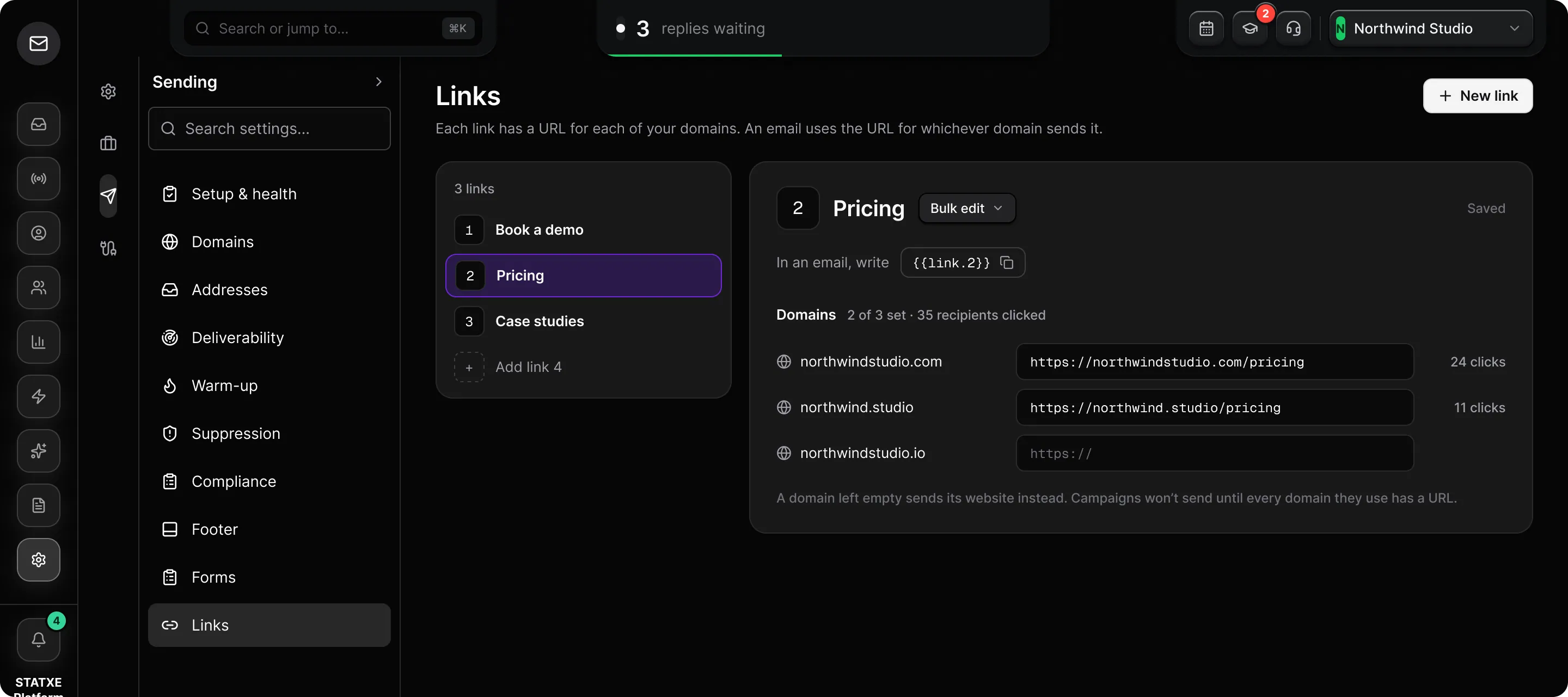Open Footer settings
The width and height of the screenshot is (1568, 697).
pyautogui.click(x=269, y=530)
